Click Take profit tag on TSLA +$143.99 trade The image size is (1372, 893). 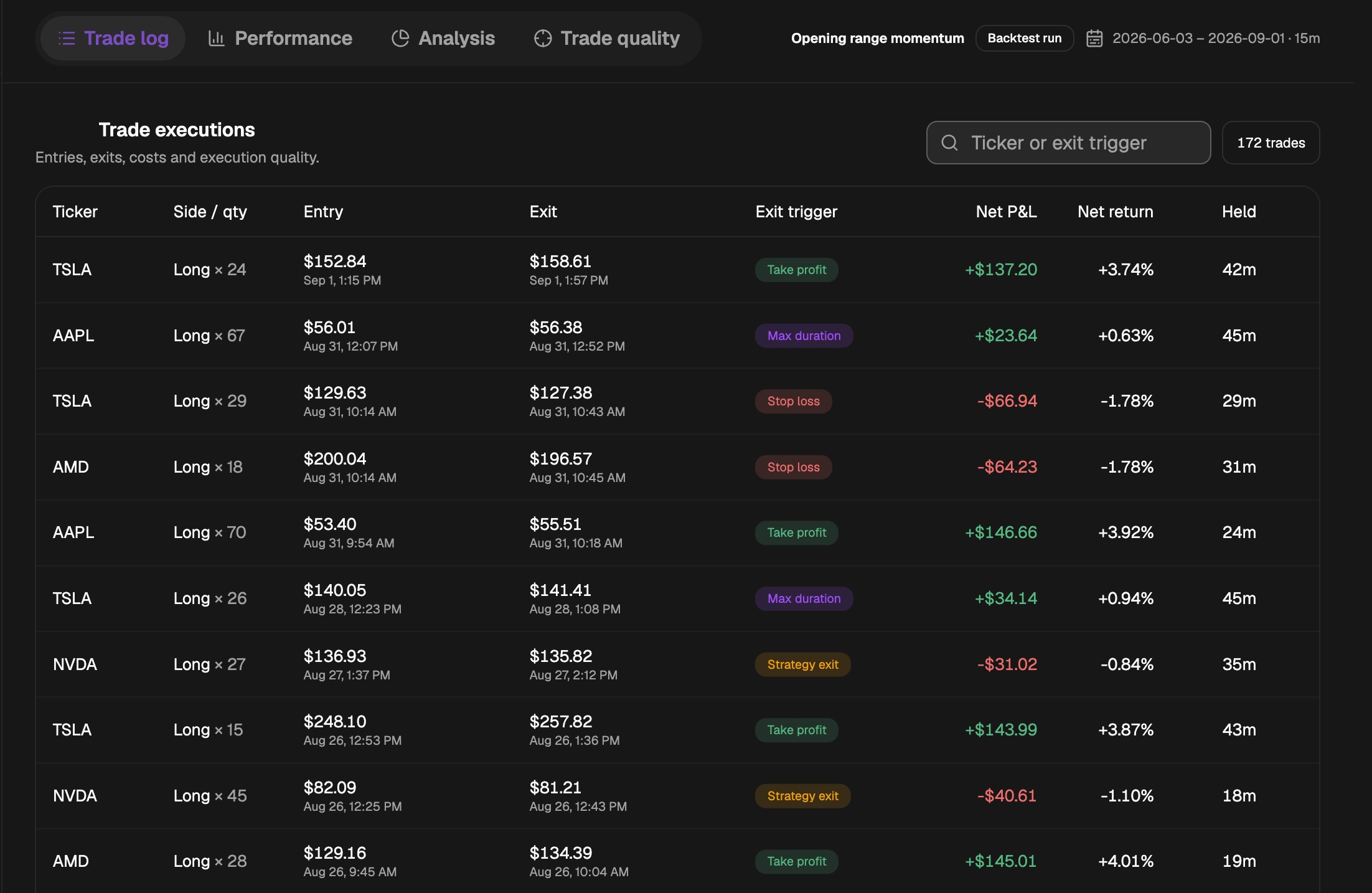point(796,730)
